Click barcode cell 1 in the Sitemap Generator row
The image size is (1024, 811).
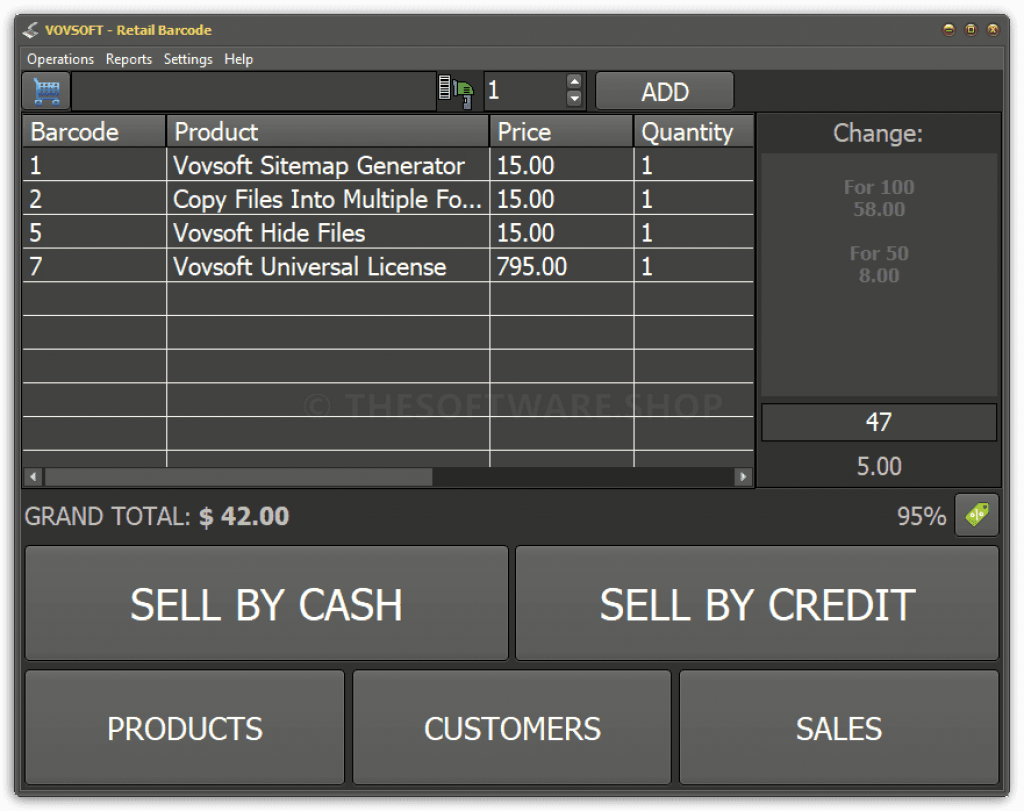(95, 165)
